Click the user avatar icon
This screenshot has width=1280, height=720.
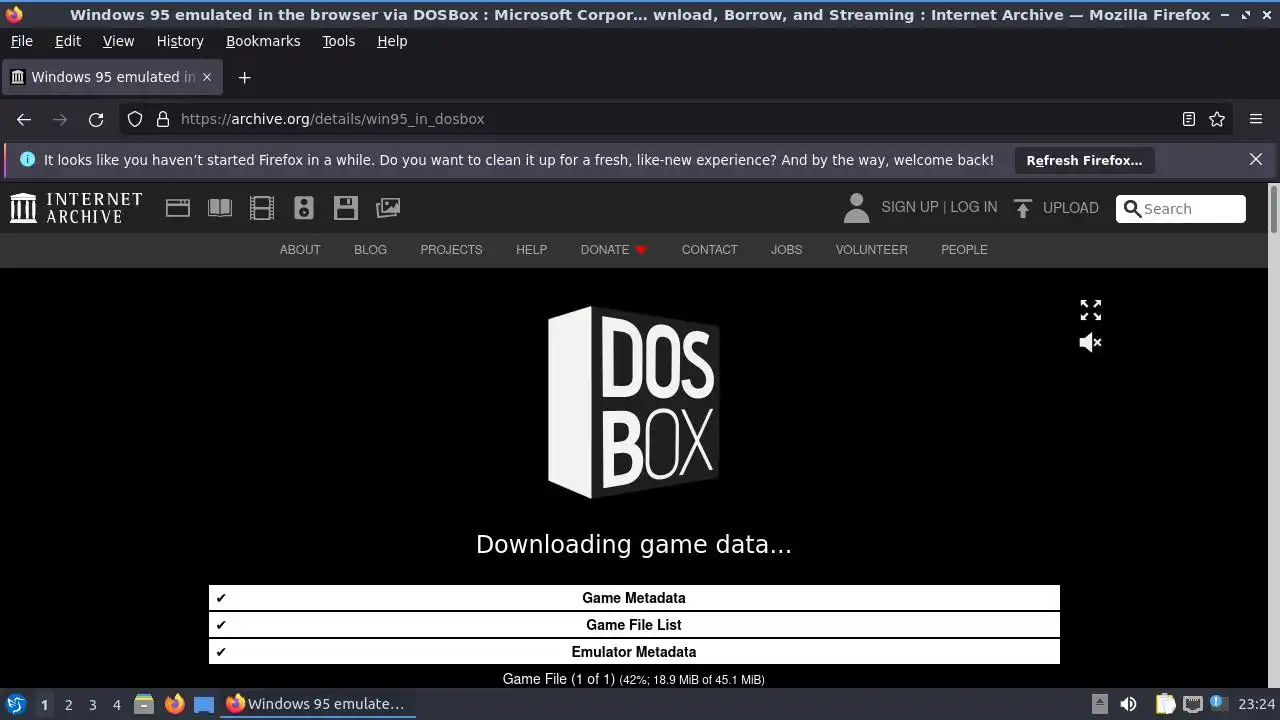pos(856,208)
